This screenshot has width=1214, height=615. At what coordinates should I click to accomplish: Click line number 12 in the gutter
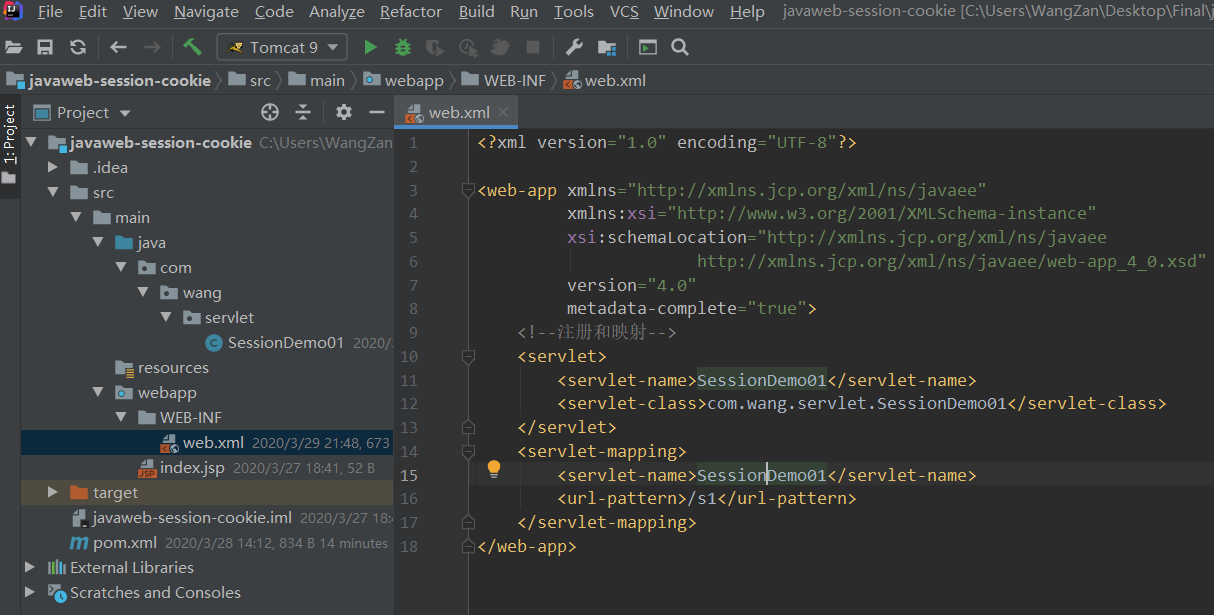click(409, 404)
